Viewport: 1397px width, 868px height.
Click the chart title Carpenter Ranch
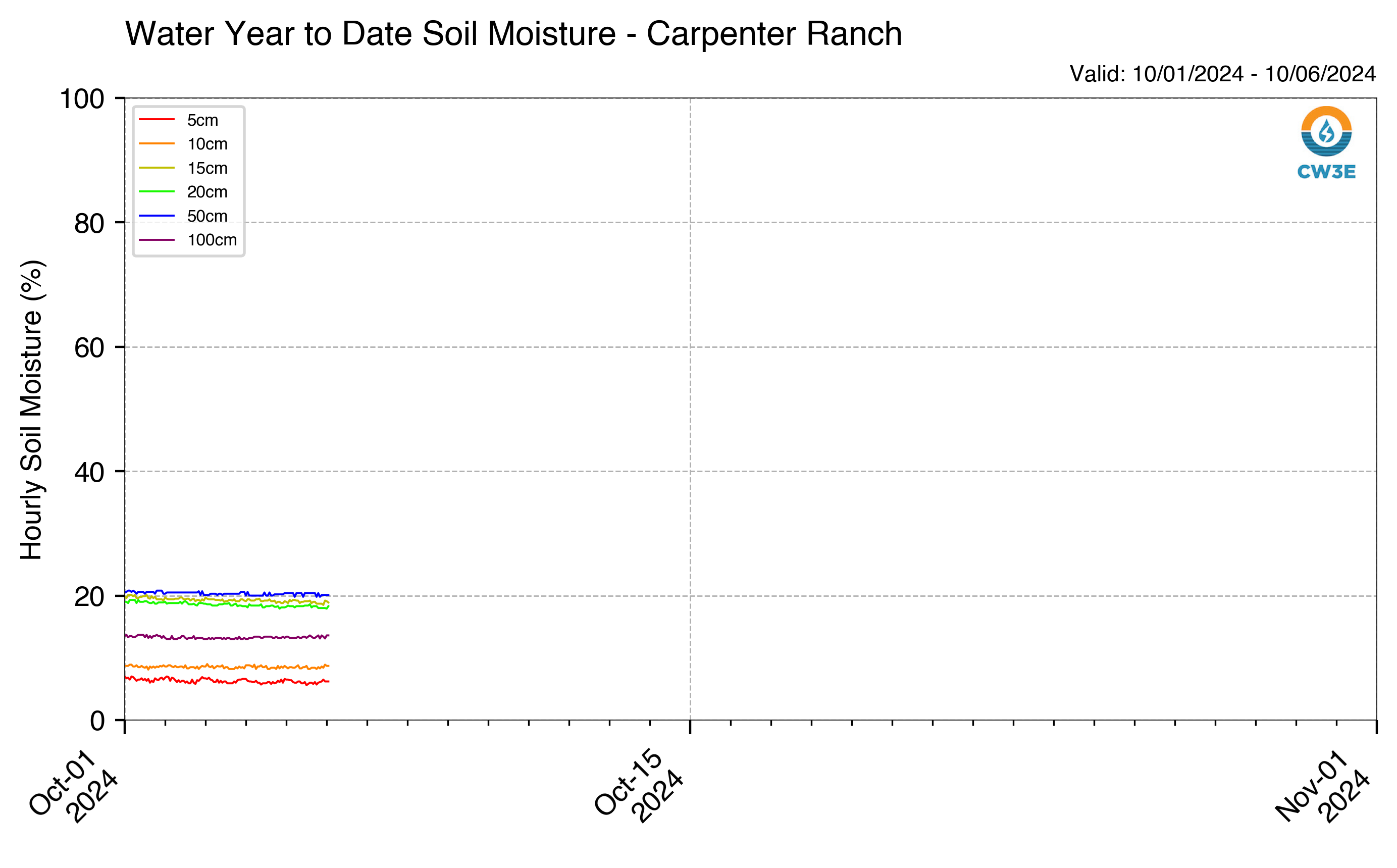[513, 33]
